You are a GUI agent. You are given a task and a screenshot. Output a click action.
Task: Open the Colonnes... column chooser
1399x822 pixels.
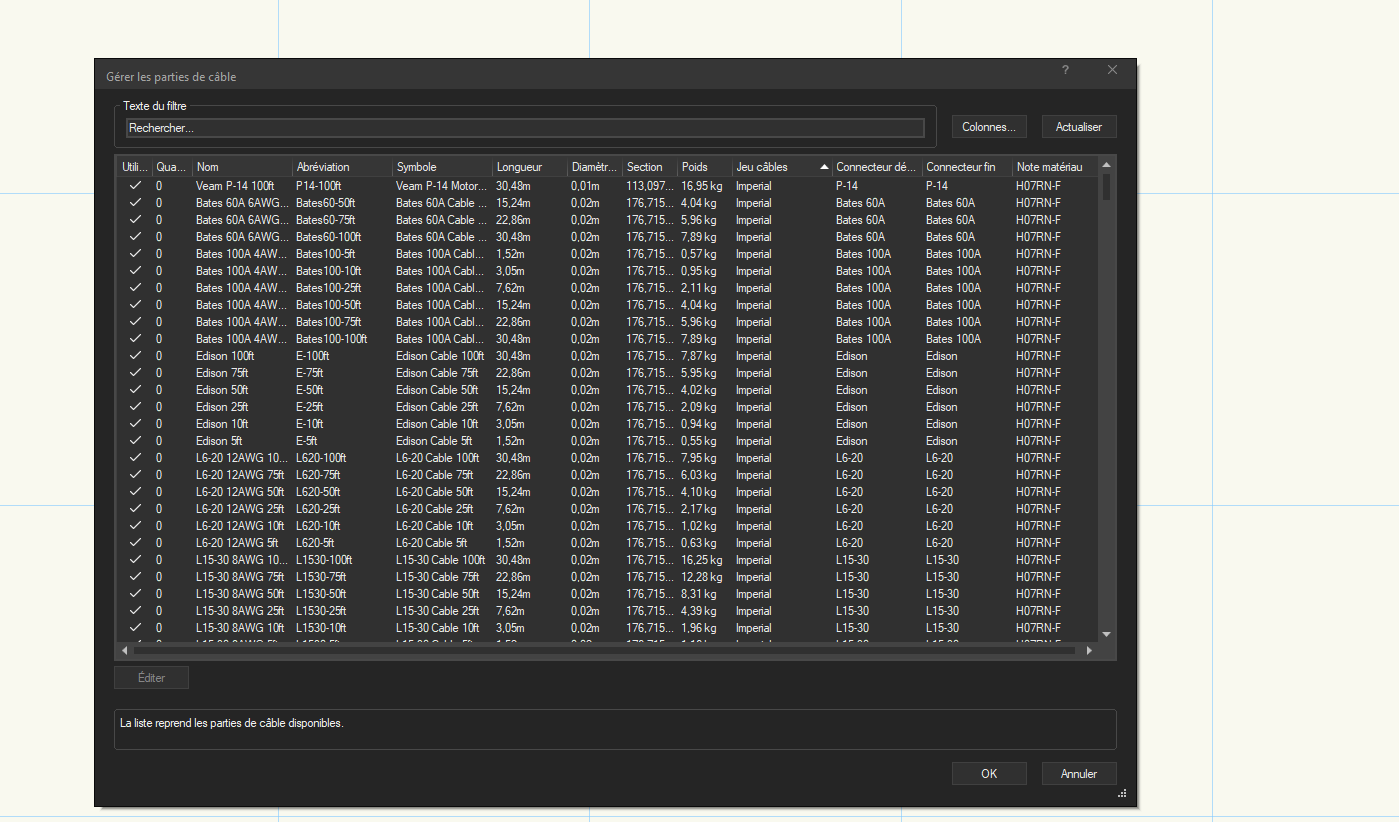[x=988, y=127]
